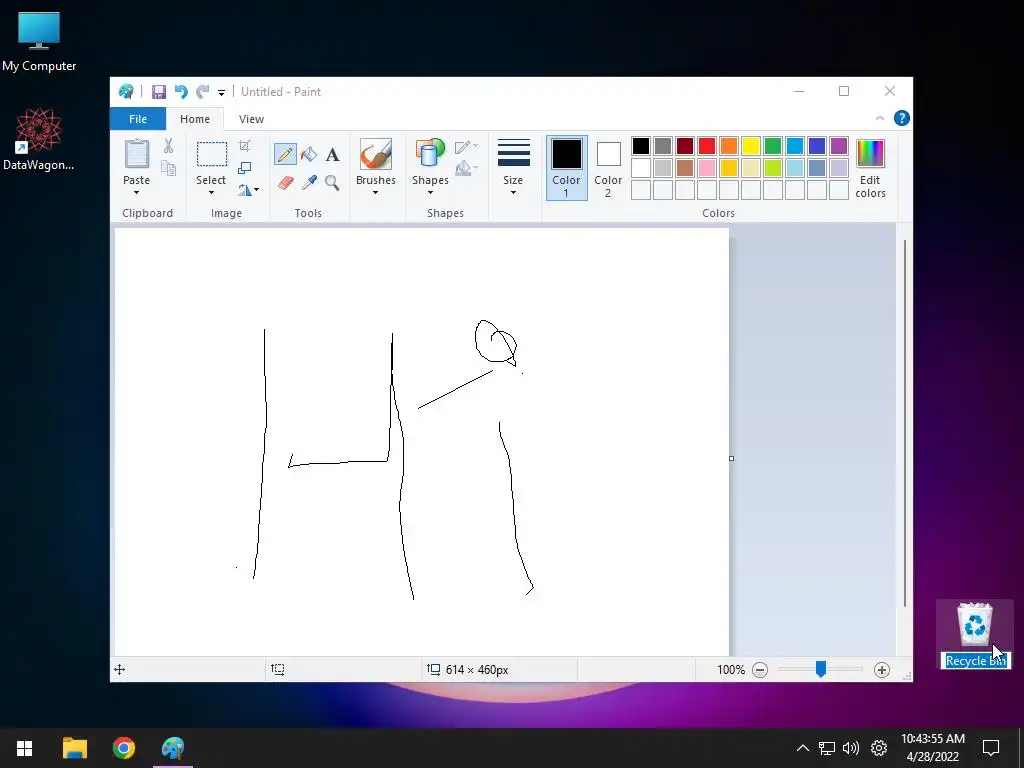Show hidden tray icons chevron
1024x768 pixels.
pos(803,748)
